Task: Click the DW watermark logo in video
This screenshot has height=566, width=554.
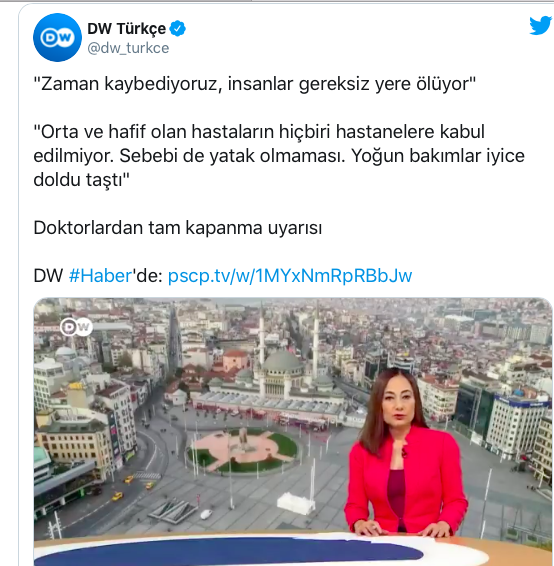Action: 76,327
